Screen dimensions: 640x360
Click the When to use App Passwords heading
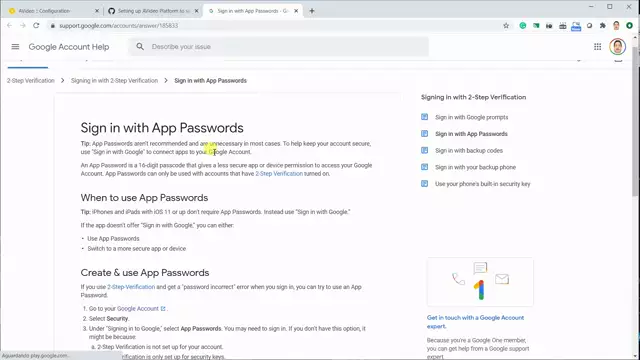[x=144, y=198]
